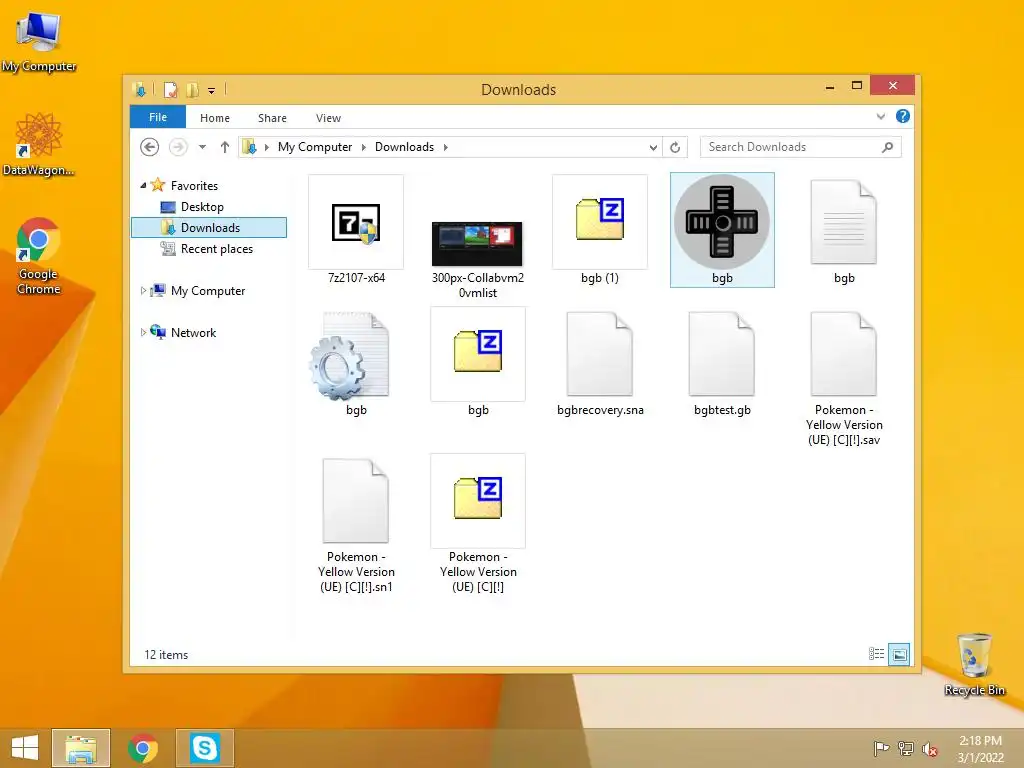This screenshot has width=1024, height=768.
Task: Expand arrow after My Computer in address bar
Action: point(363,147)
